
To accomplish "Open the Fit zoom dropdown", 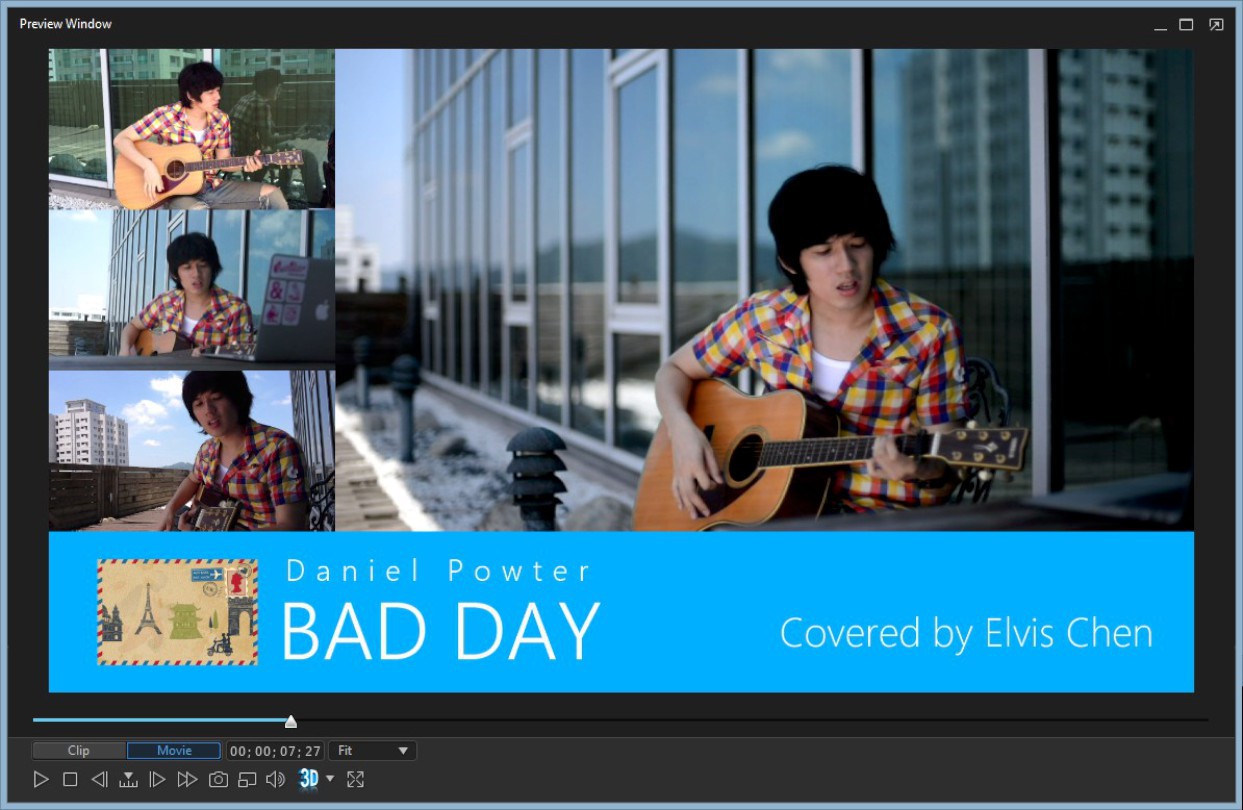I will [372, 751].
